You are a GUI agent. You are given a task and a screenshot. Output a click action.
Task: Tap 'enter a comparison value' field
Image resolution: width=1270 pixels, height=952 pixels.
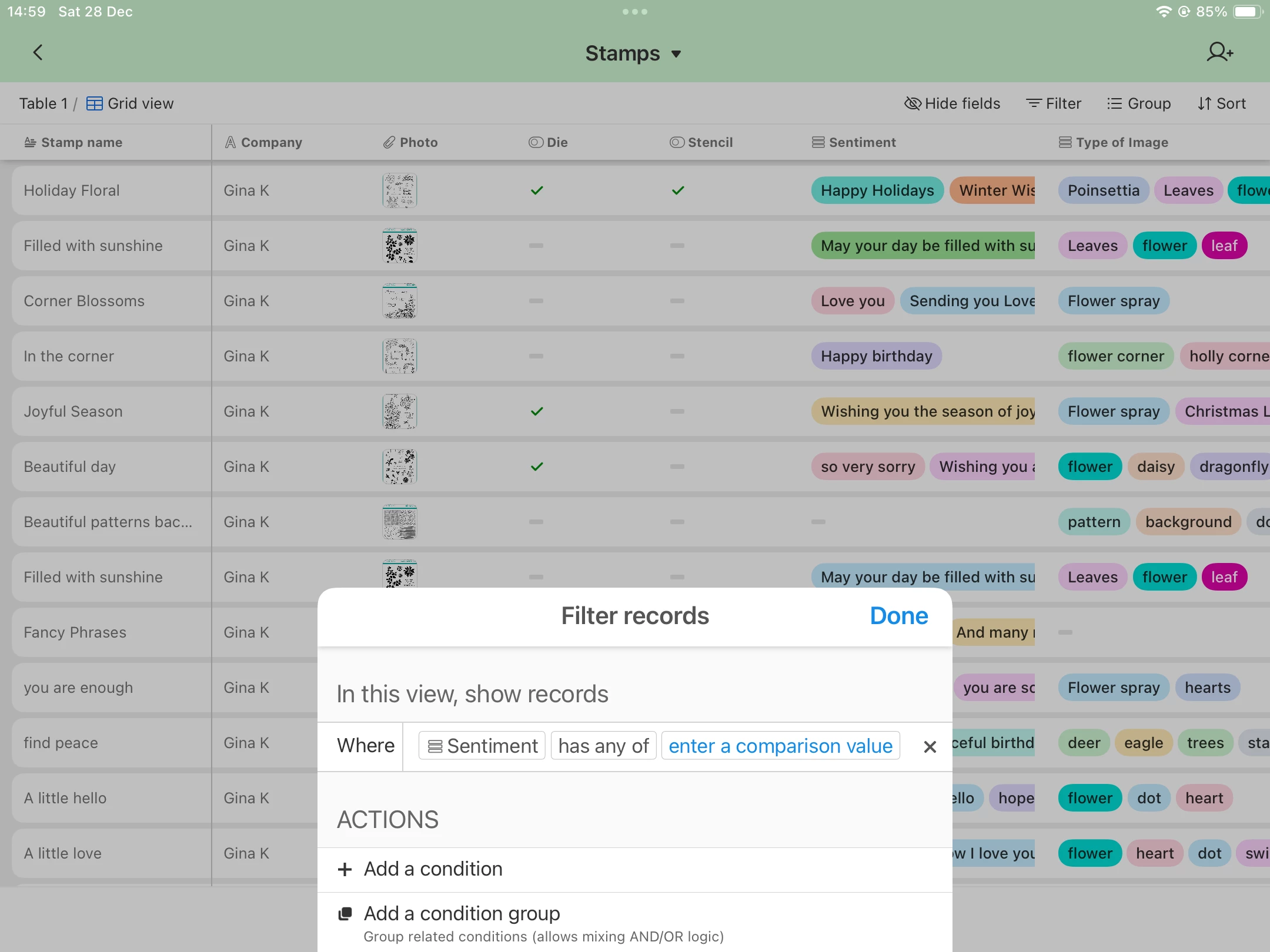tap(780, 746)
